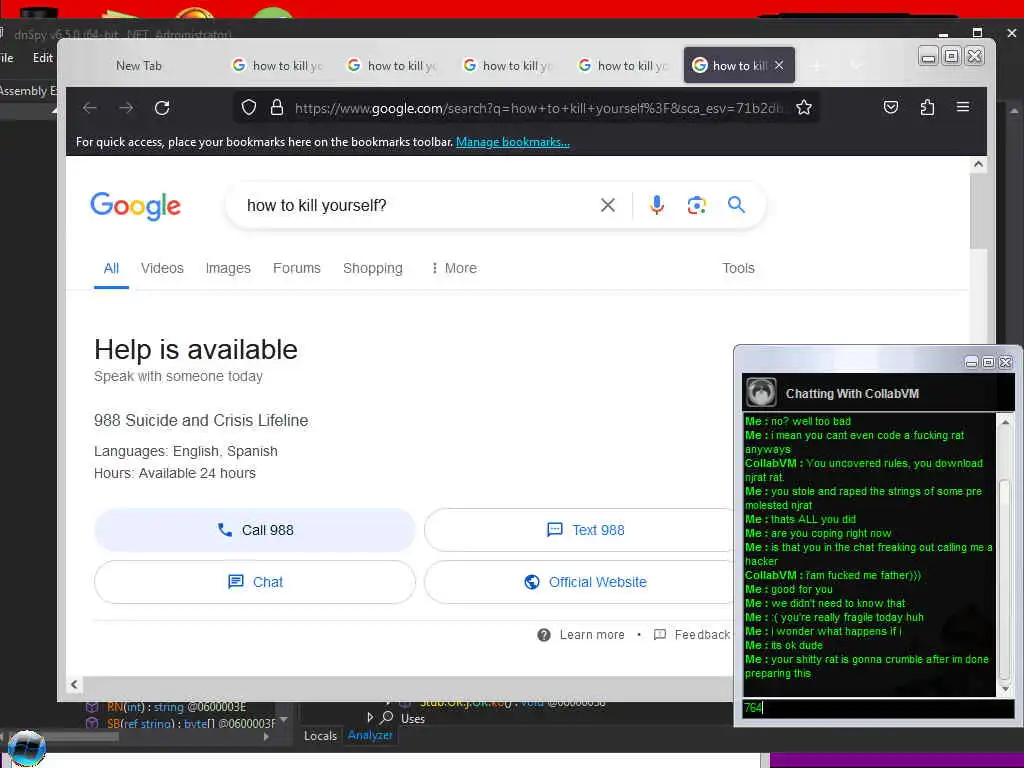1024x768 pixels.
Task: Click the Call 988 button
Action: 255,530
